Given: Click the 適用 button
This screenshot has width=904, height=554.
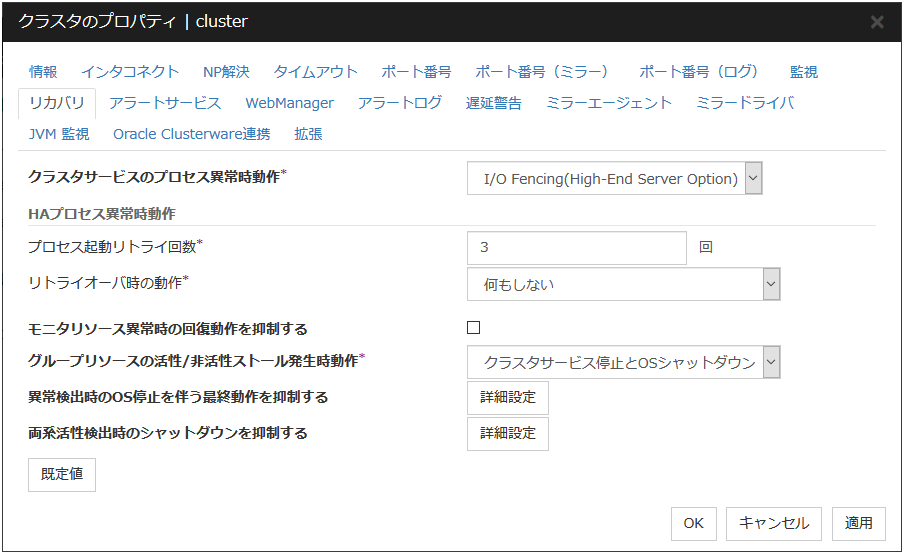Looking at the screenshot, I should (858, 523).
